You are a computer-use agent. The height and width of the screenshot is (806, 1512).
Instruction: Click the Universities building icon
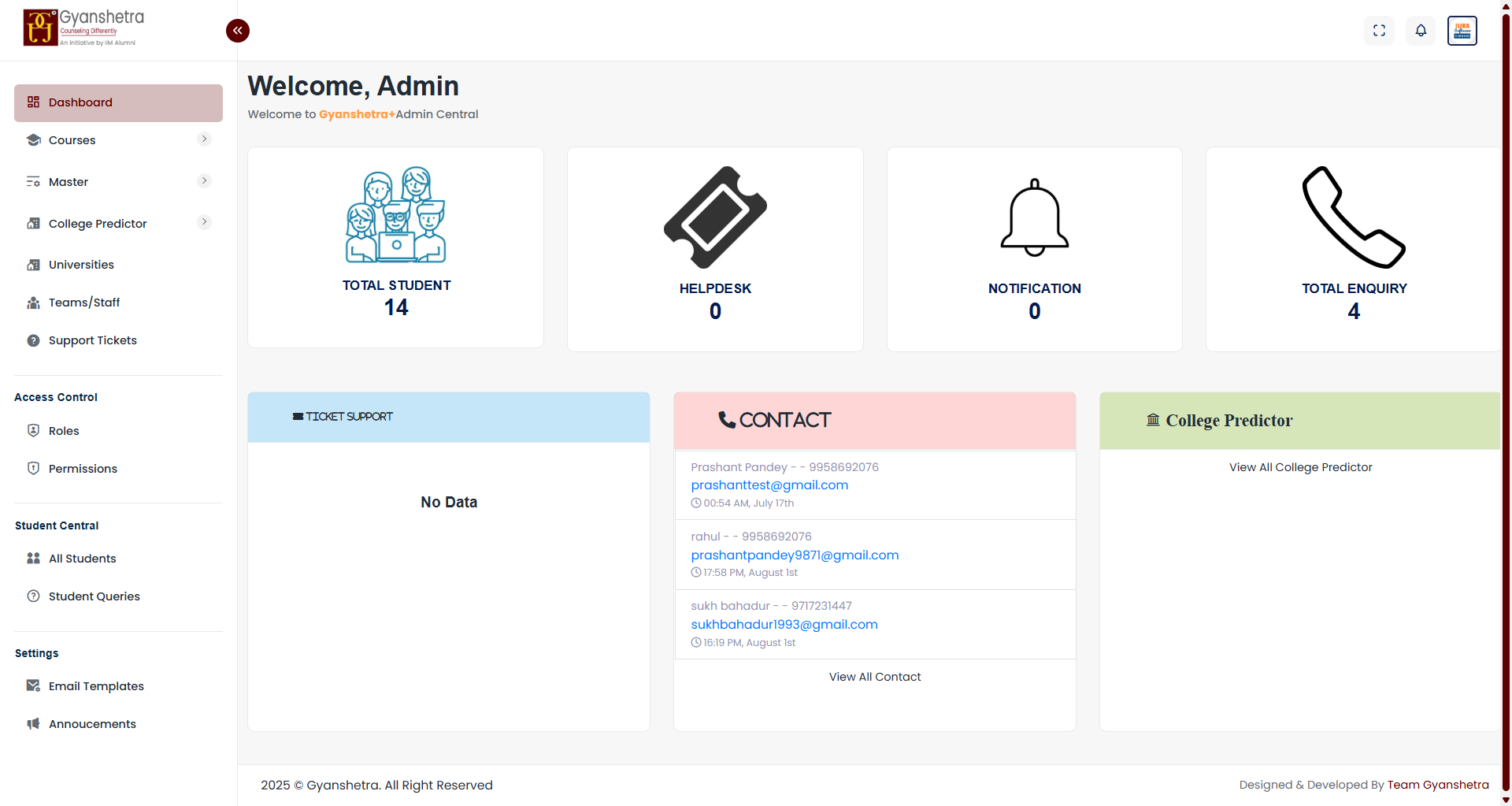(33, 265)
